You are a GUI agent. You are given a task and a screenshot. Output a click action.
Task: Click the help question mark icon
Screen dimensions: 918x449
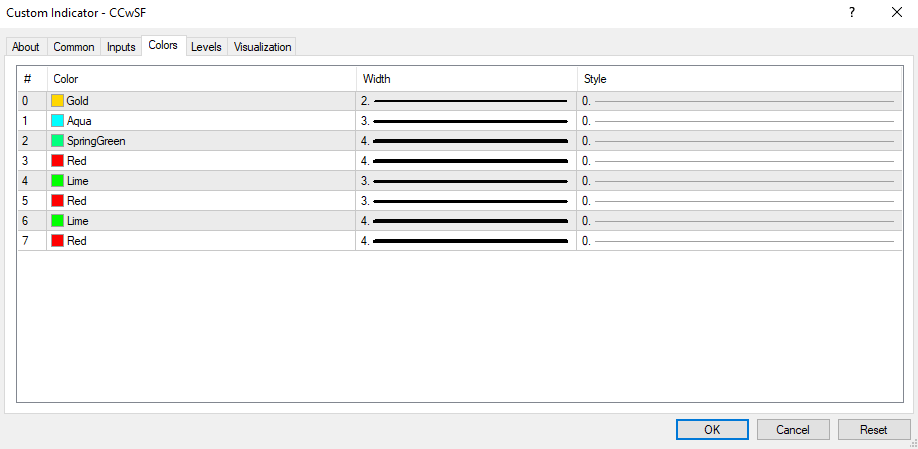click(852, 12)
